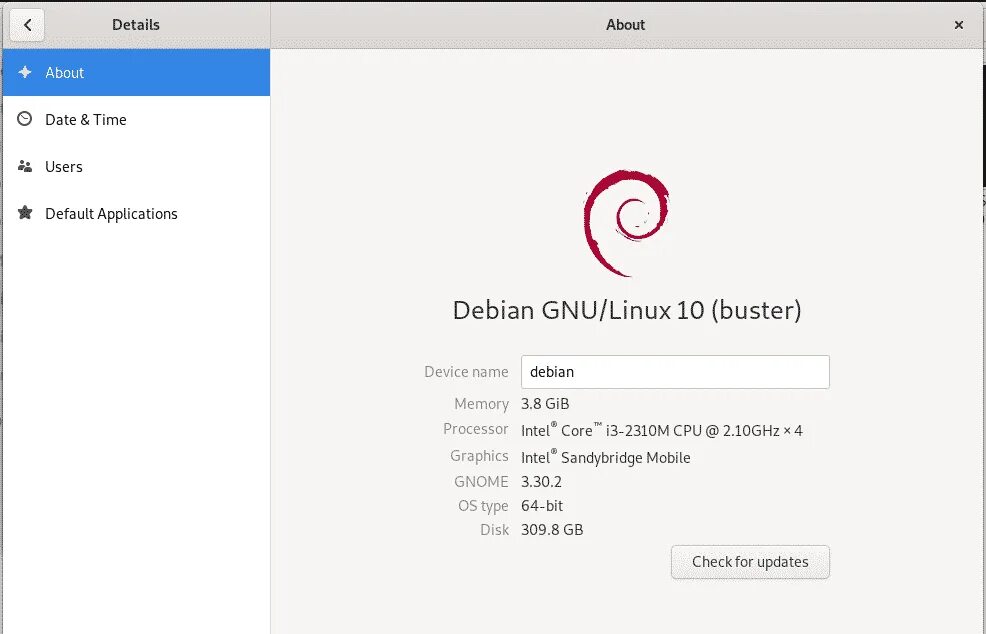Close the About window
Image resolution: width=986 pixels, height=634 pixels.
tap(958, 25)
